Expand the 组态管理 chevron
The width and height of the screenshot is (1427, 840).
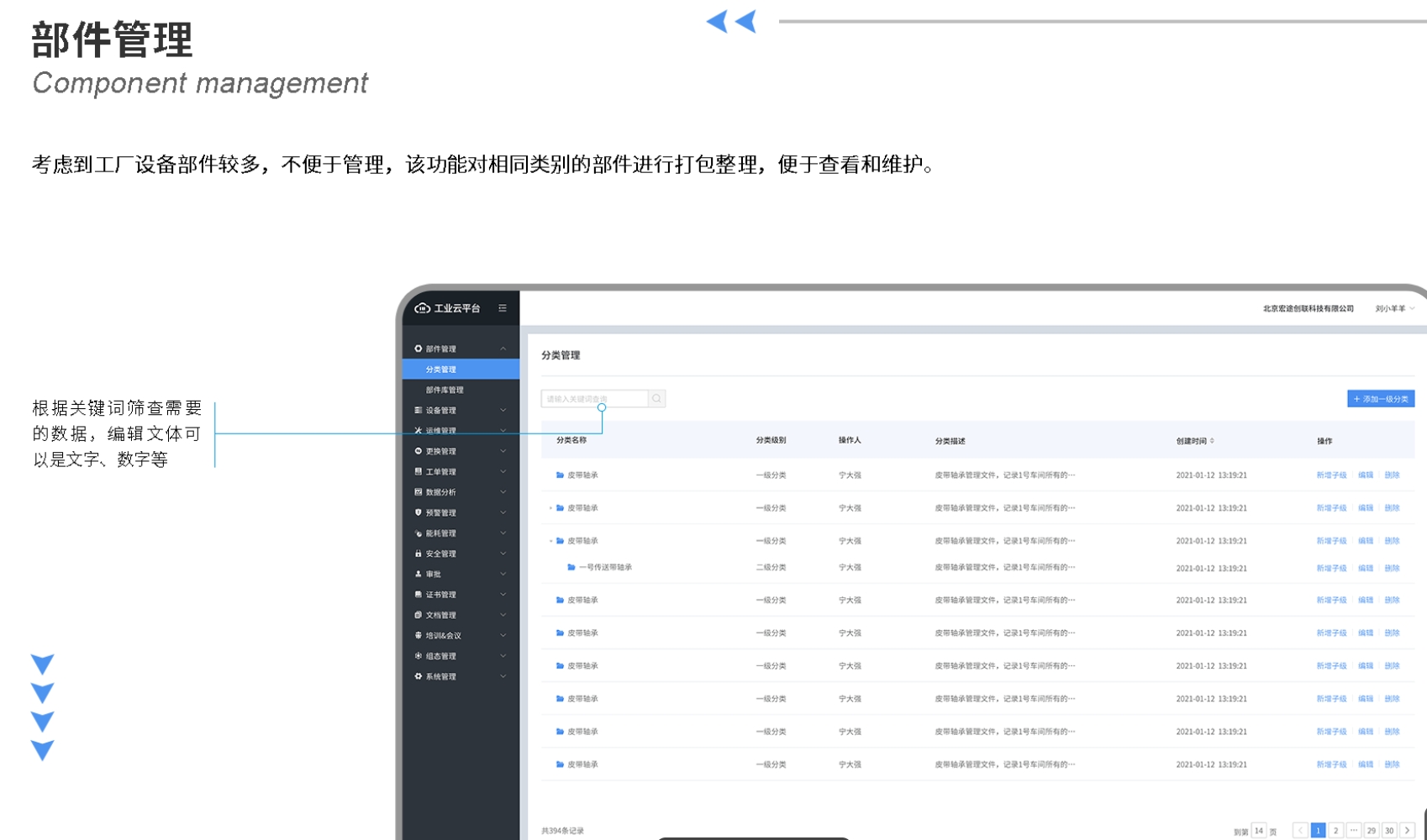503,656
